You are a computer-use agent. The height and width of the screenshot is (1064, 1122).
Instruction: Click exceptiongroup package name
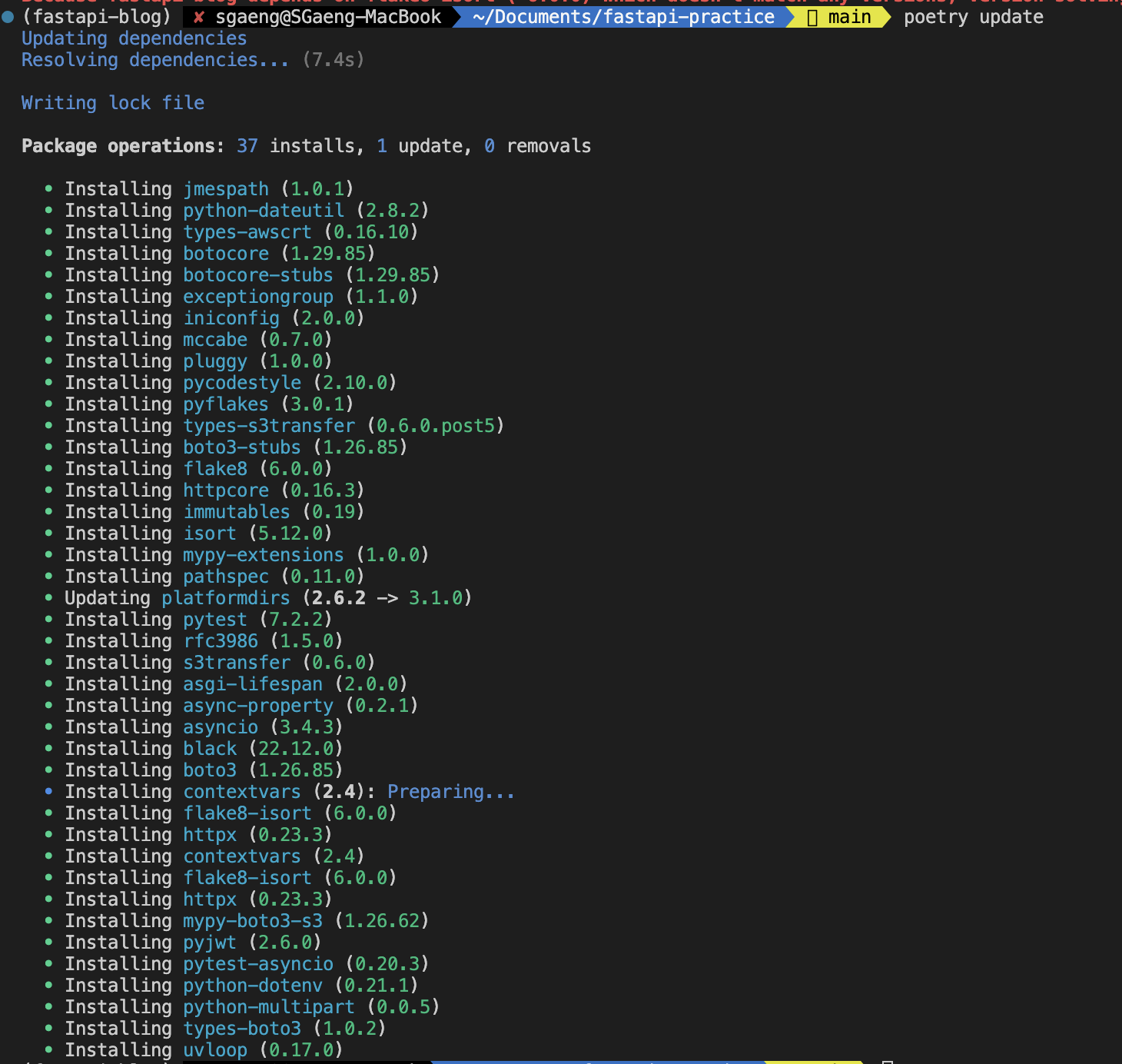[x=258, y=297]
